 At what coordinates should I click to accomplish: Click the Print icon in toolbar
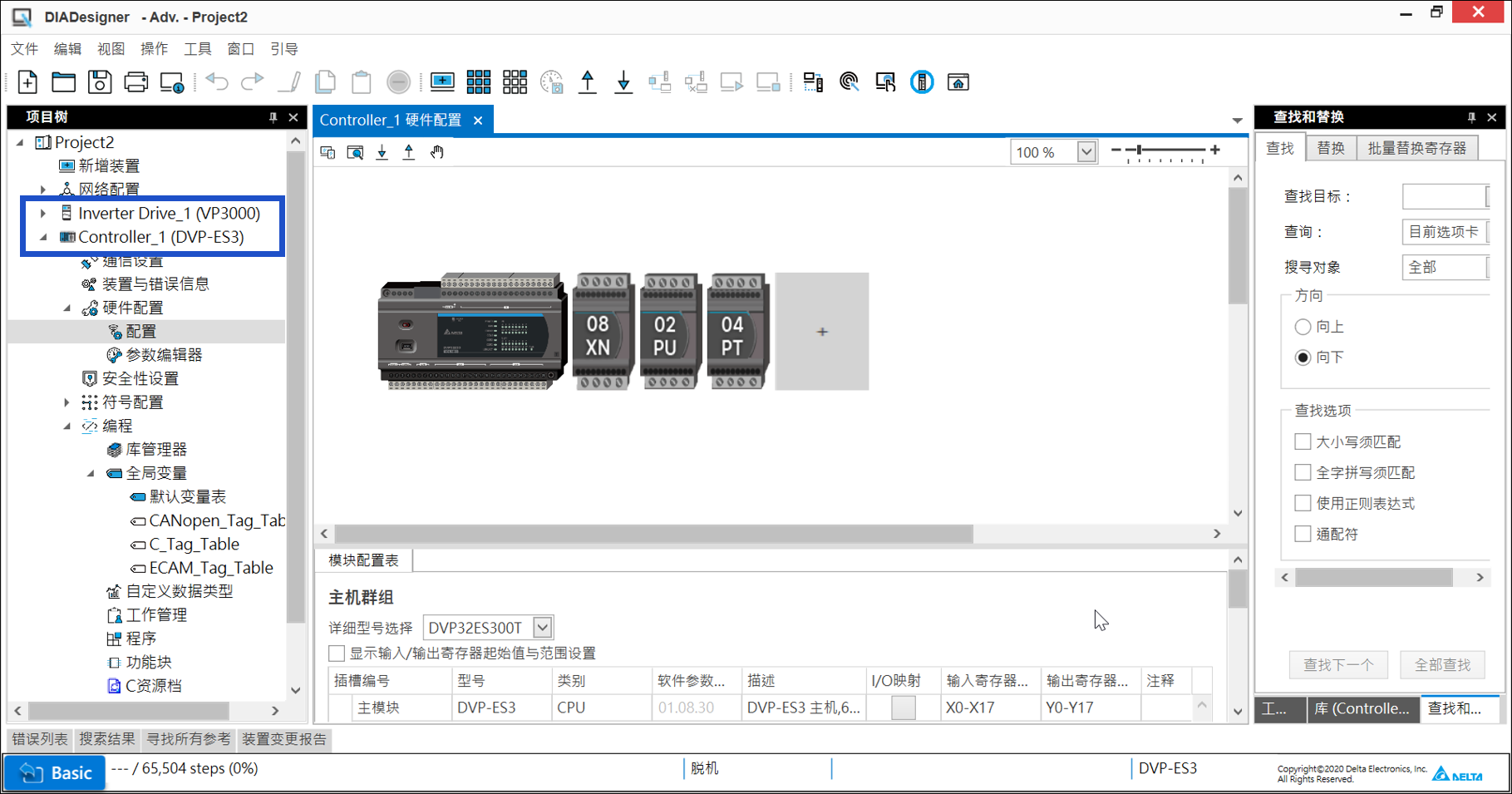pyautogui.click(x=135, y=81)
